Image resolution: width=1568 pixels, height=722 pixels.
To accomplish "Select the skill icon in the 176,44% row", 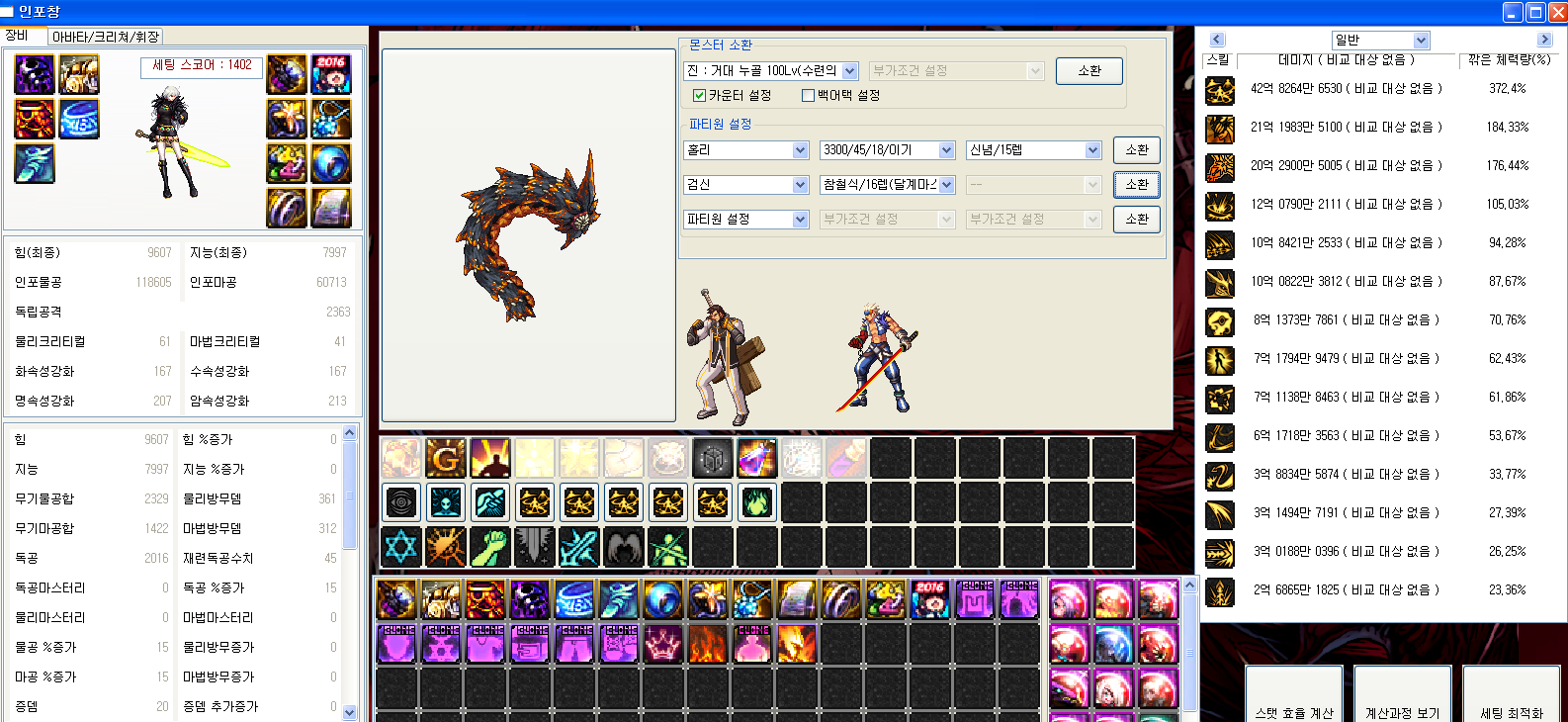I will pyautogui.click(x=1220, y=168).
